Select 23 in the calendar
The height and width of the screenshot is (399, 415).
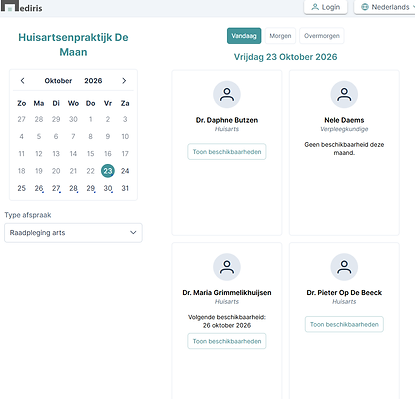(x=108, y=171)
